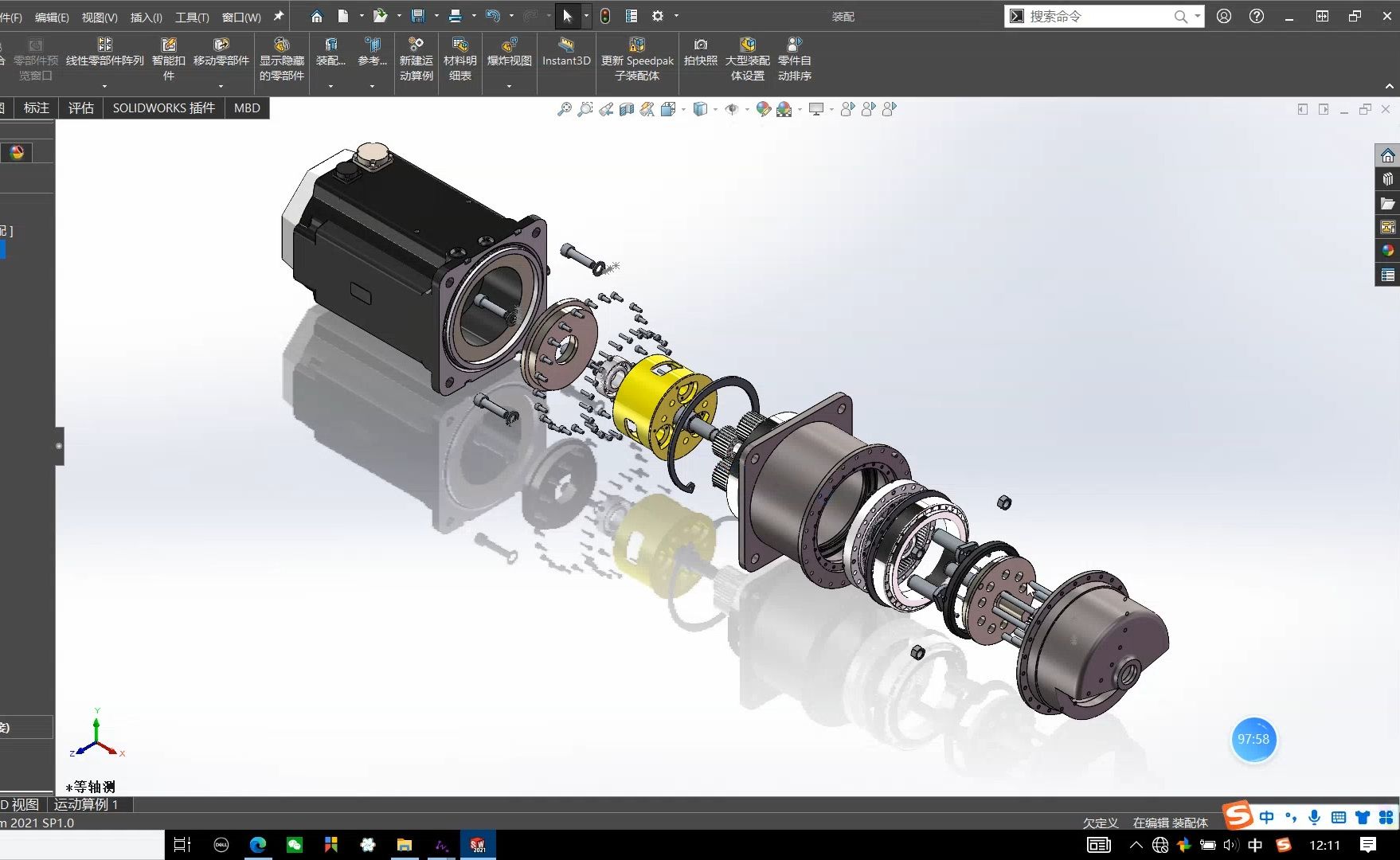Viewport: 1400px width, 860px height.
Task: Undo the last action
Action: click(x=492, y=16)
